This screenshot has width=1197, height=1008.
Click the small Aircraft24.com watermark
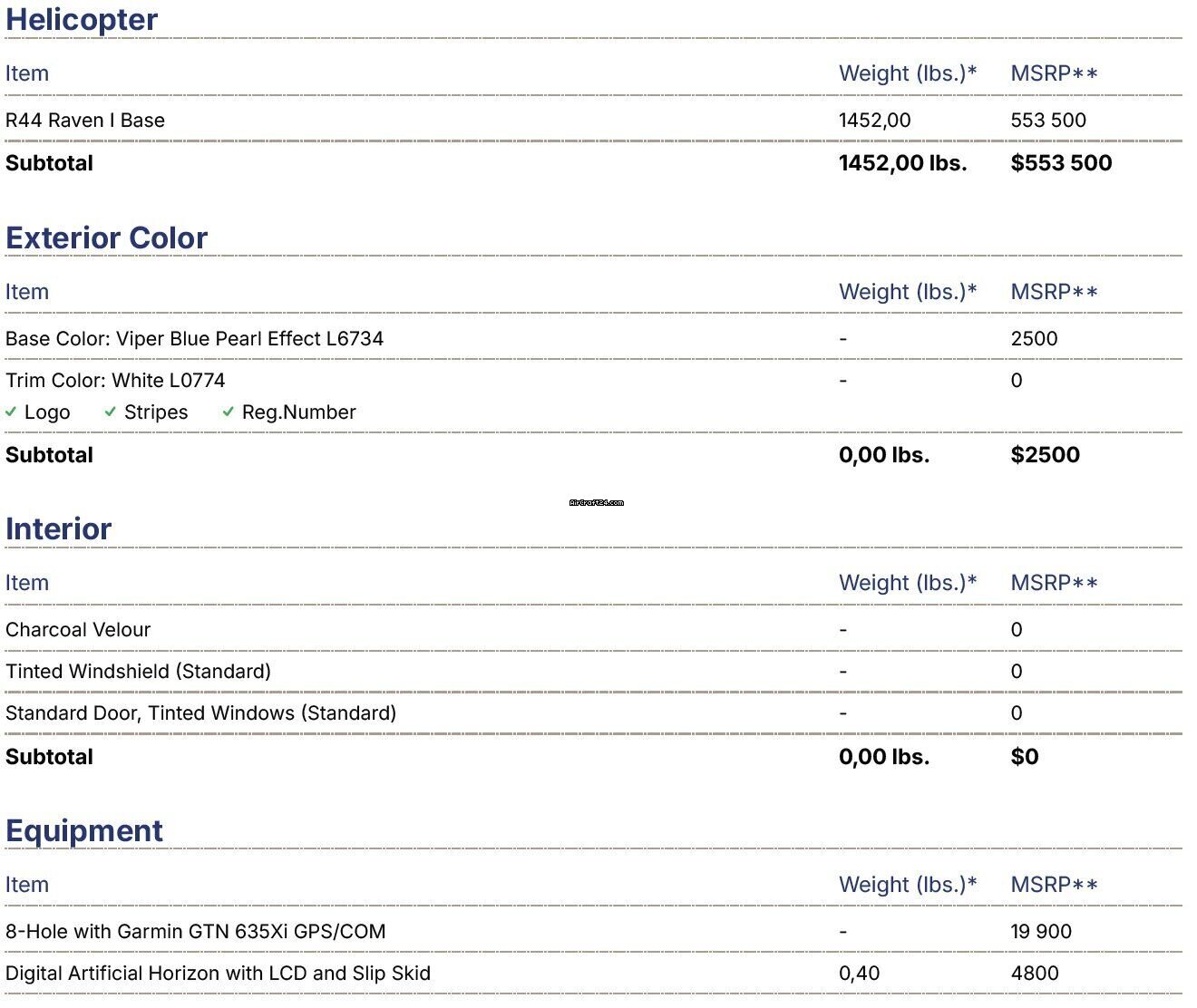click(x=597, y=502)
